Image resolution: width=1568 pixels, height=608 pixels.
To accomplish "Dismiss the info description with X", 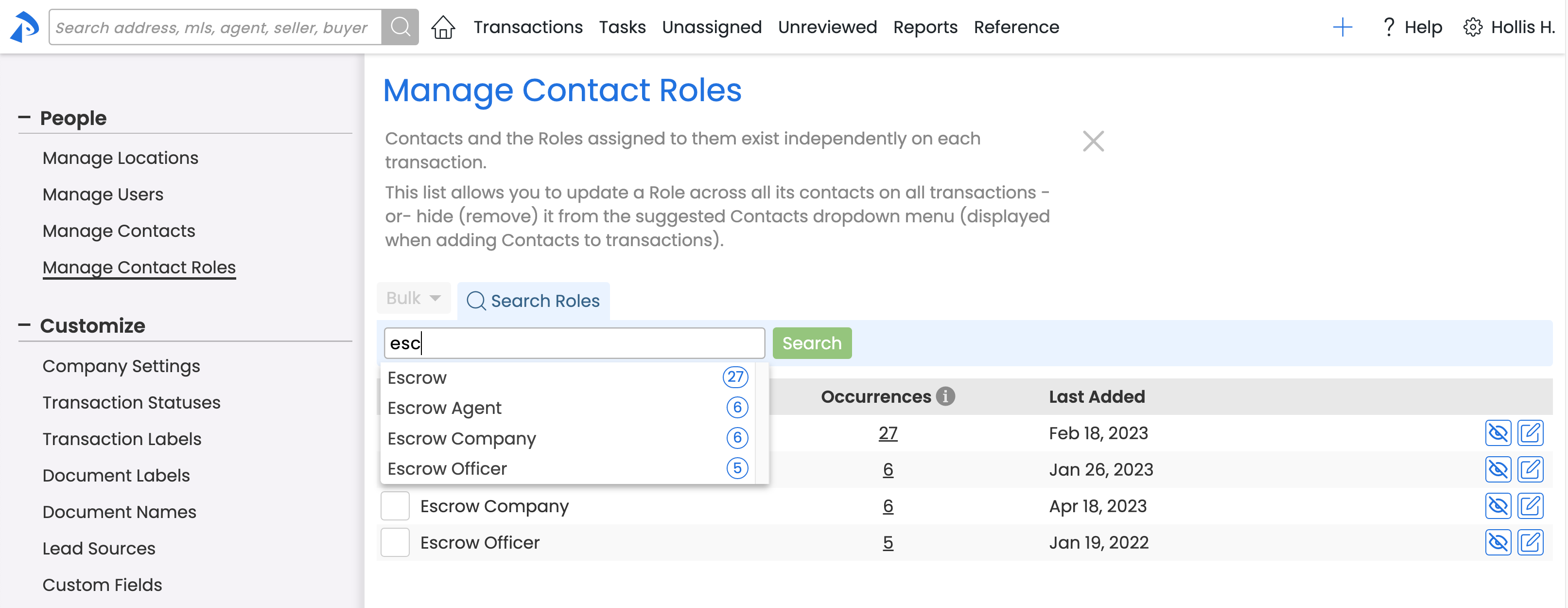I will [1093, 142].
